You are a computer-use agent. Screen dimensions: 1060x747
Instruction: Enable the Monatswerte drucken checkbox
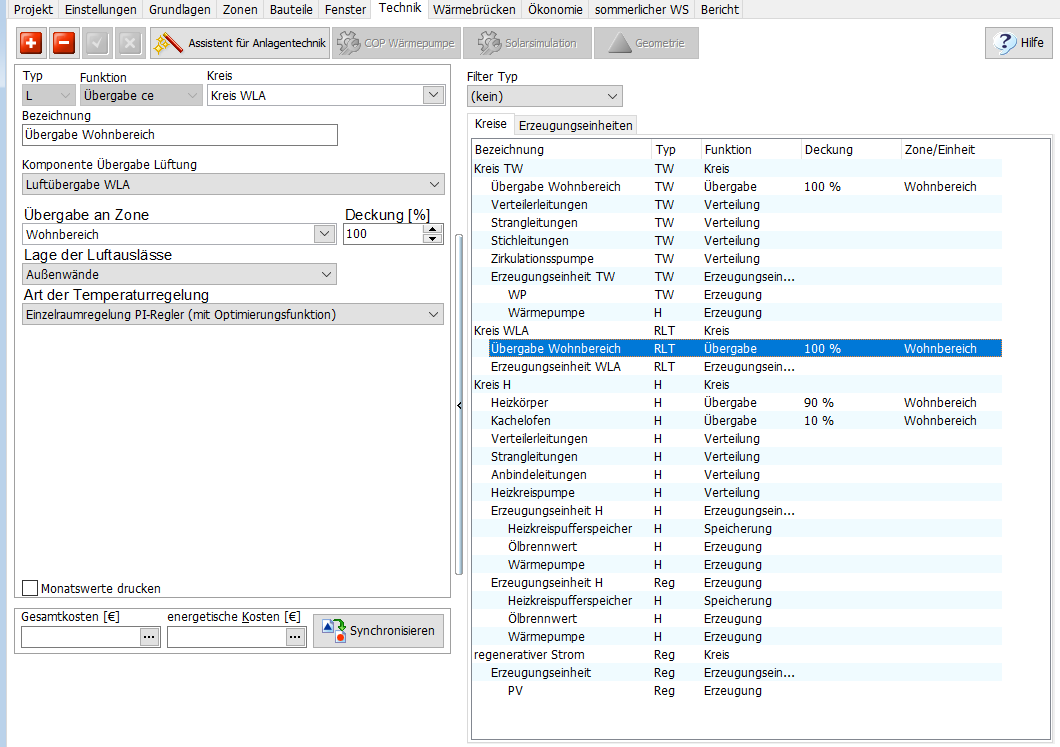[x=30, y=589]
